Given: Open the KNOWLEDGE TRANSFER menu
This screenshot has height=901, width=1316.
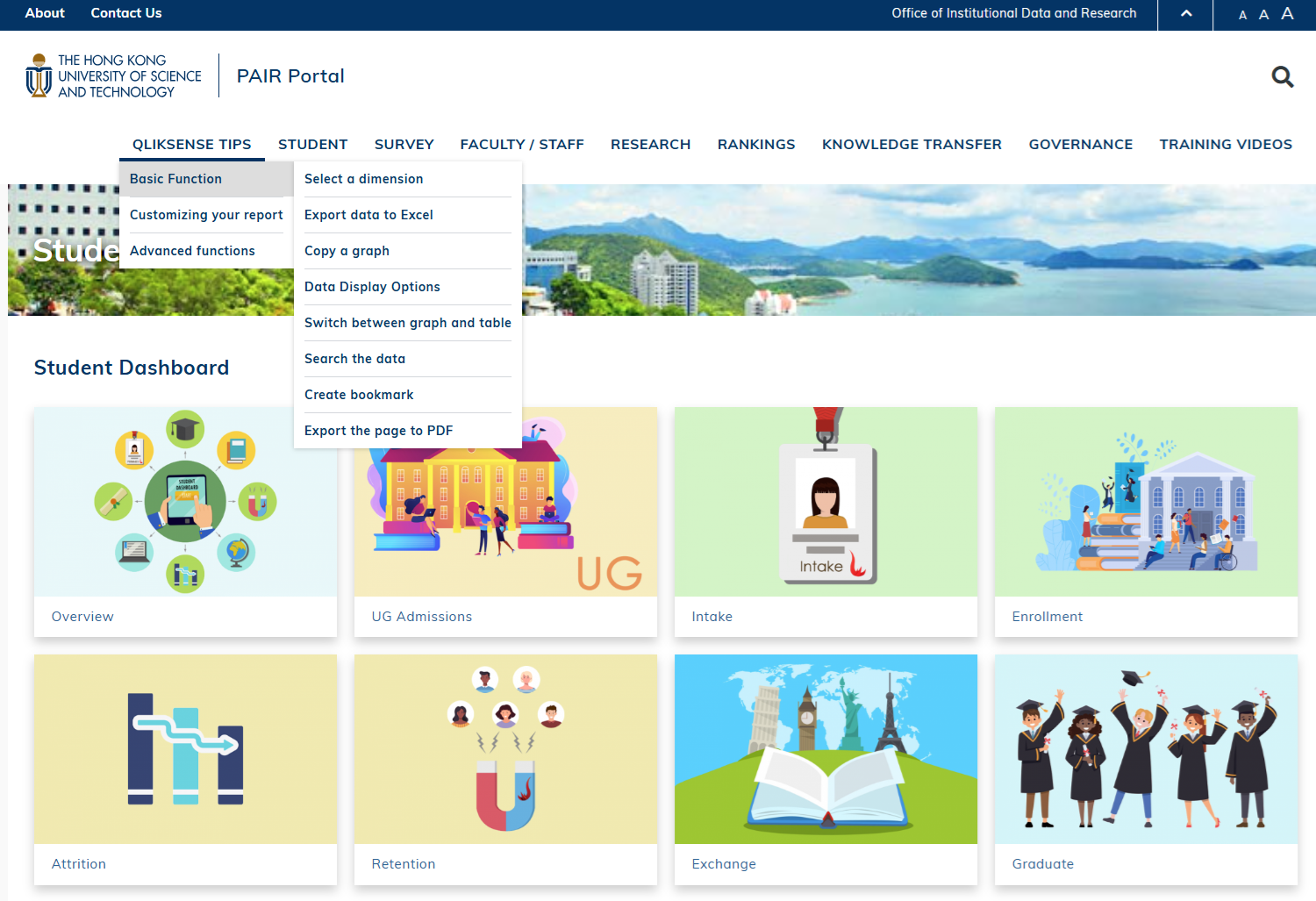Looking at the screenshot, I should pyautogui.click(x=912, y=144).
